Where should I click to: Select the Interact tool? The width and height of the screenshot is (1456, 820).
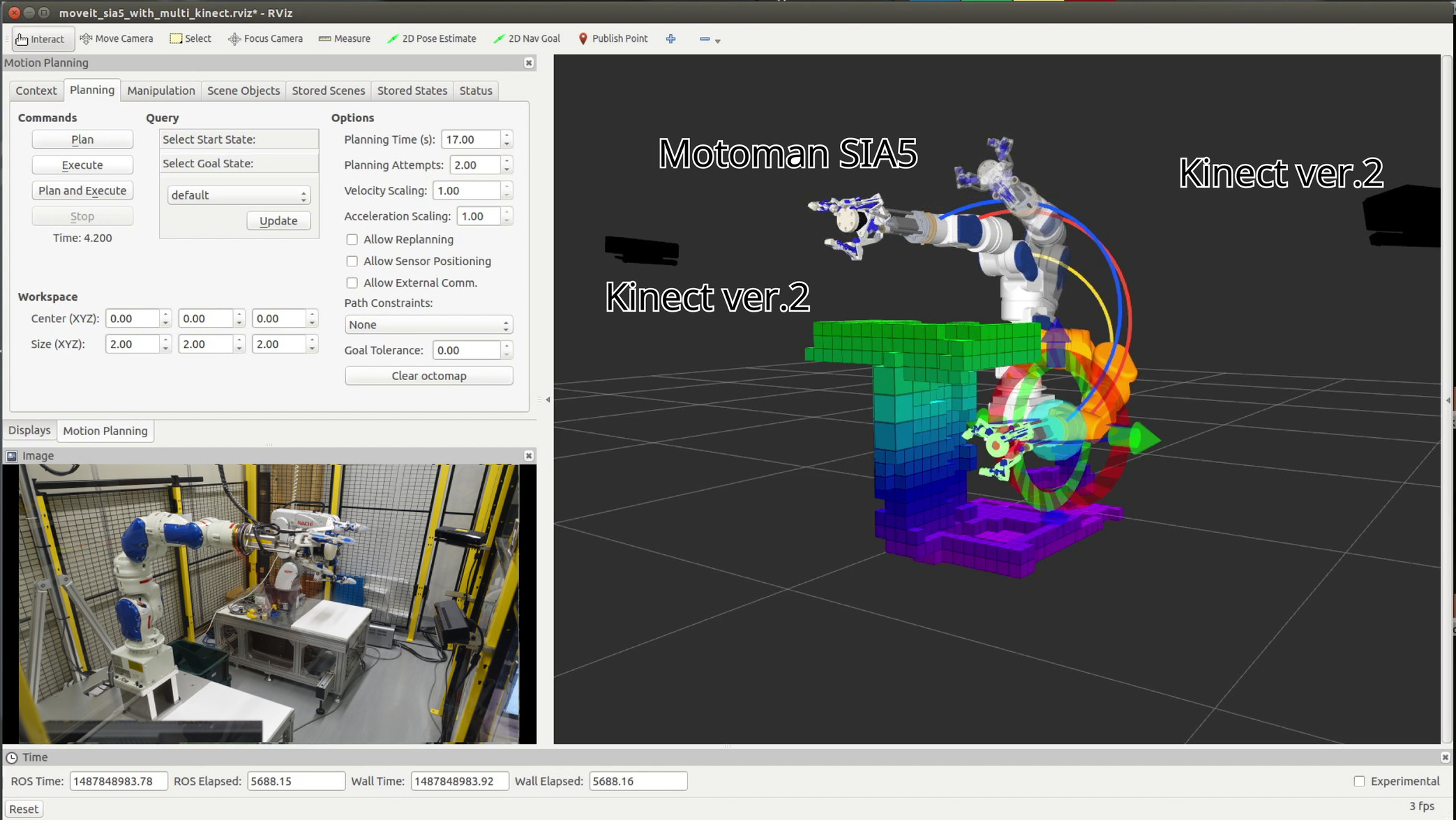point(43,39)
